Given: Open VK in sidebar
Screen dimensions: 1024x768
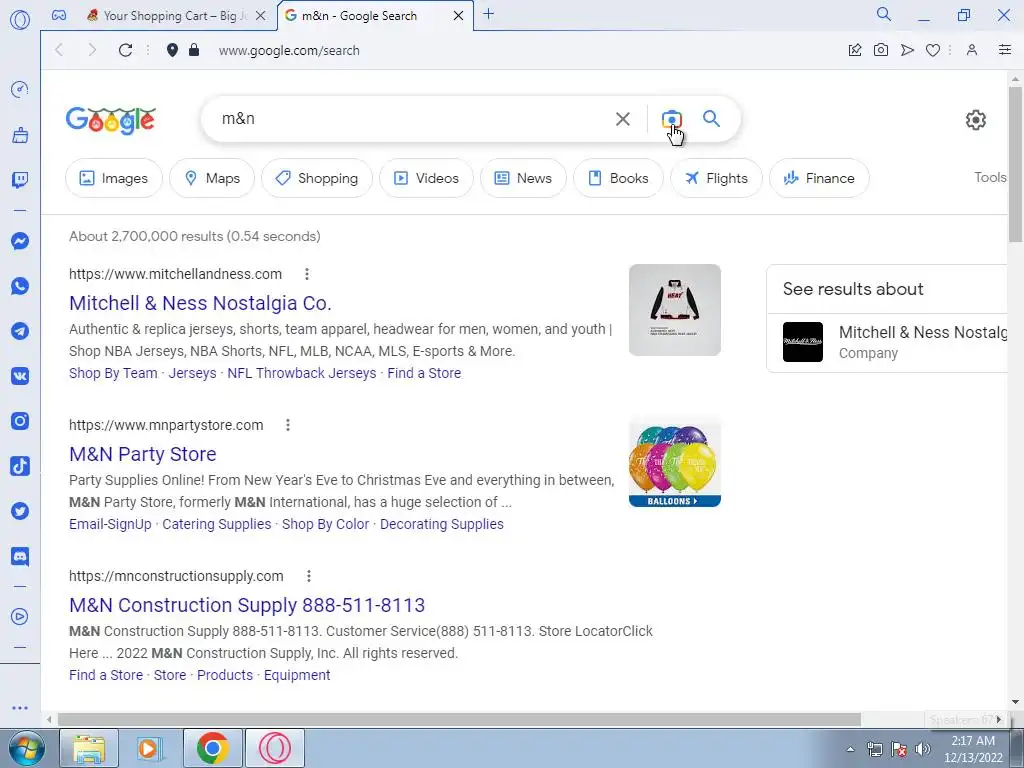Looking at the screenshot, I should (x=20, y=376).
